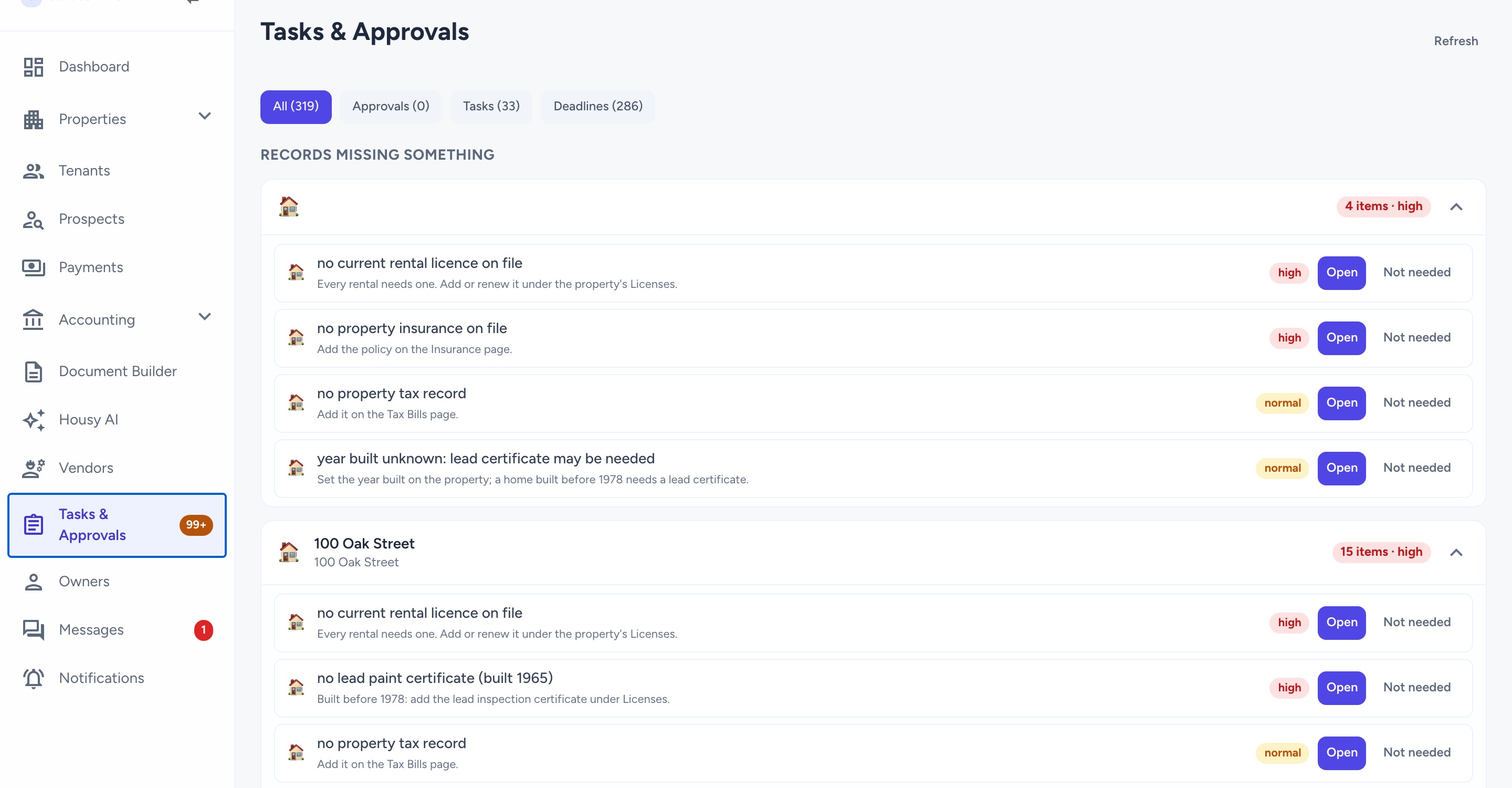Open year built unknown lead certificate item
Viewport: 1512px width, 788px height.
click(1341, 469)
